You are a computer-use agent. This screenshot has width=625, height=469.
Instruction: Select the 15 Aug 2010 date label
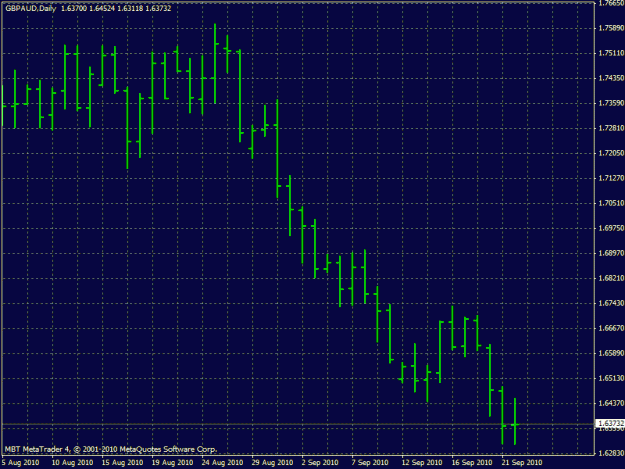click(122, 463)
